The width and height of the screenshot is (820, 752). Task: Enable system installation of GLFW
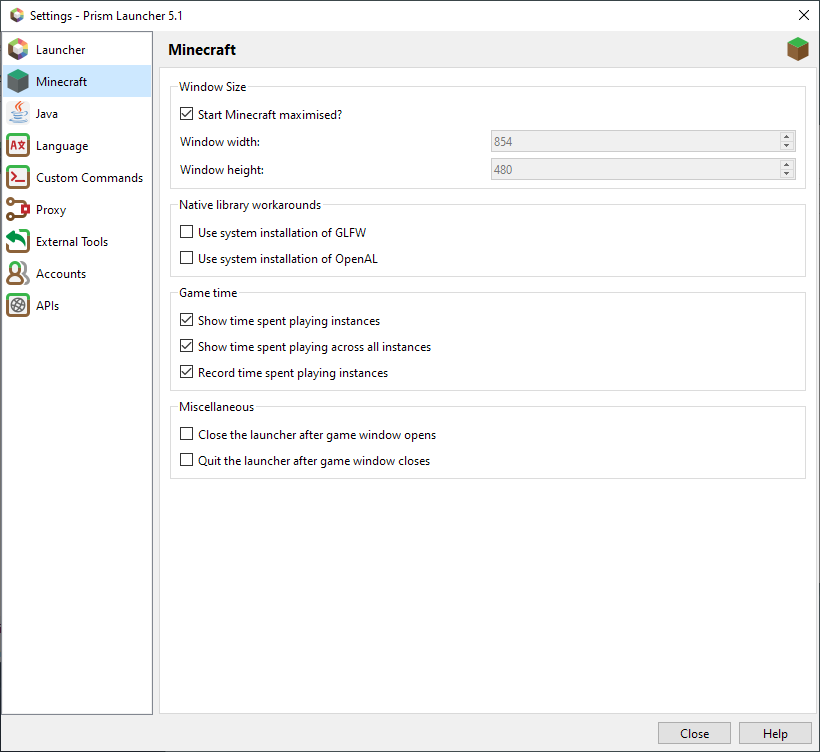click(x=186, y=231)
